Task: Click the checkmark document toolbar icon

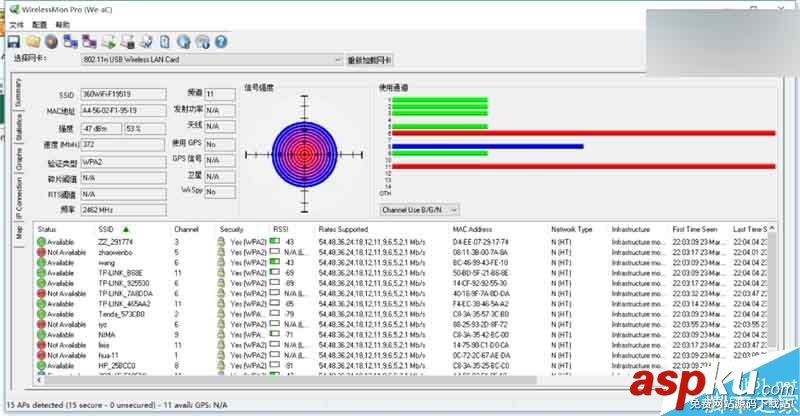Action: click(x=146, y=41)
